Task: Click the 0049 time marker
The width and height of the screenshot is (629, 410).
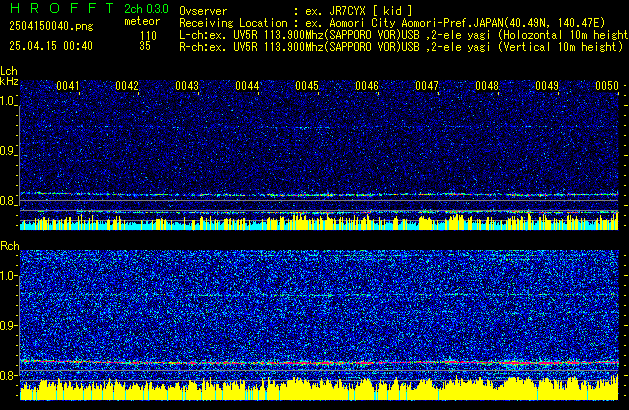Action: 547,86
